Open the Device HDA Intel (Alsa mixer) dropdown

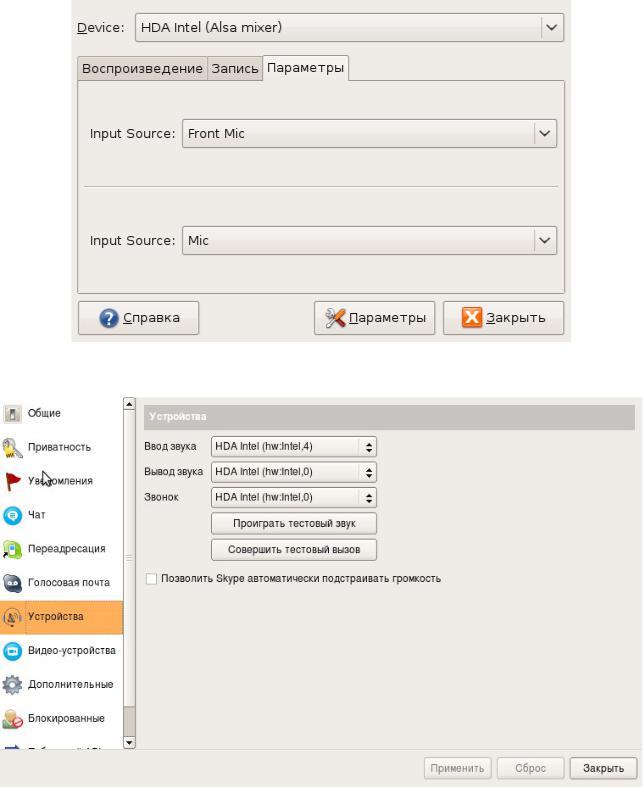point(349,27)
